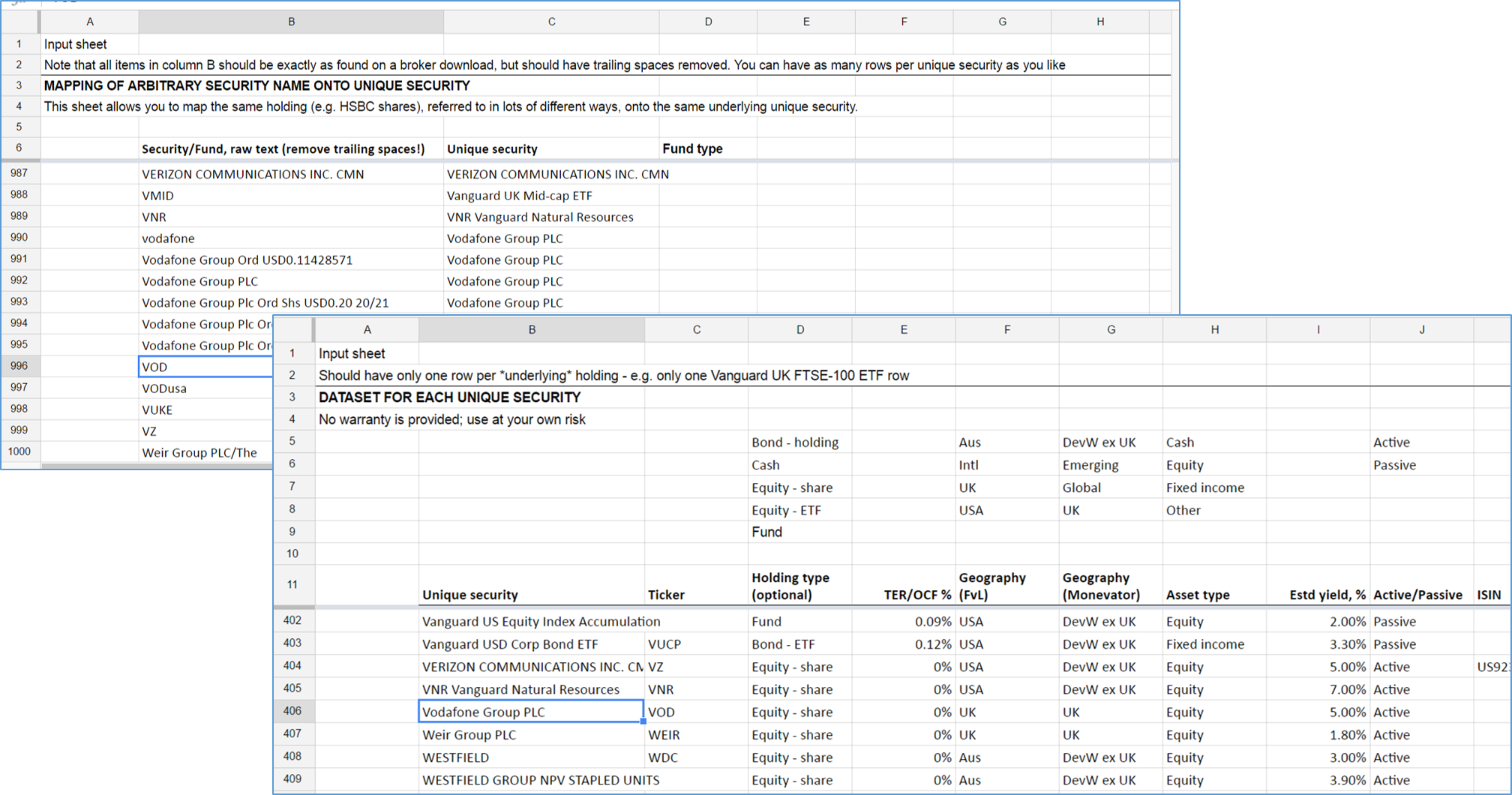Select row number 996 containing VOD
The width and height of the screenshot is (1512, 795).
(19, 366)
